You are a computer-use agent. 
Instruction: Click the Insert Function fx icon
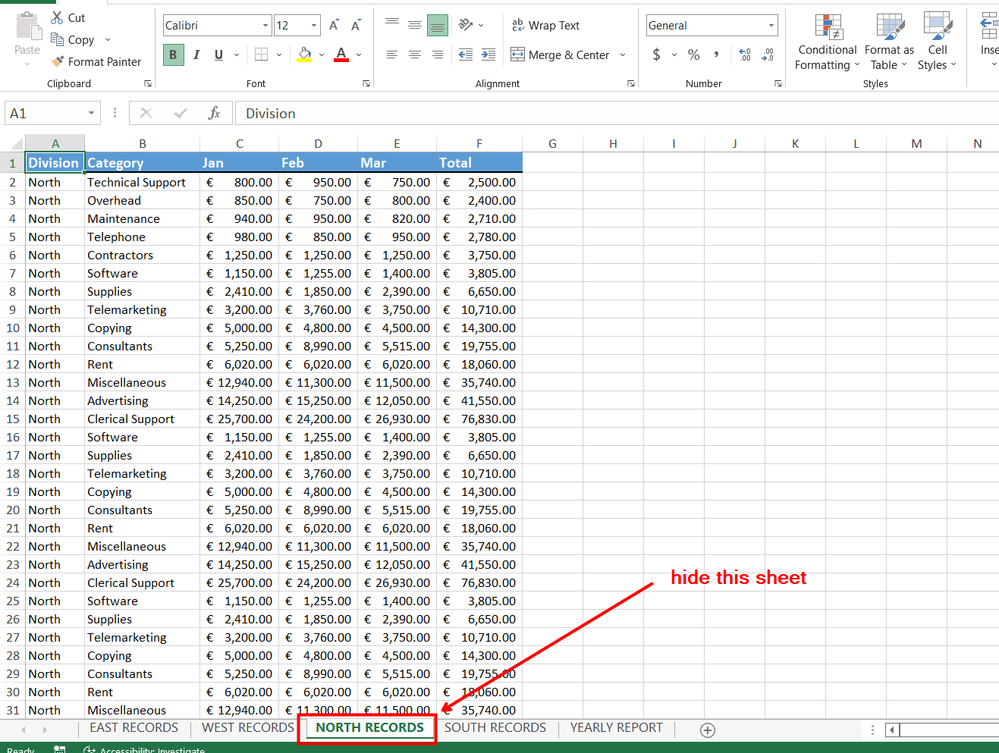(214, 113)
